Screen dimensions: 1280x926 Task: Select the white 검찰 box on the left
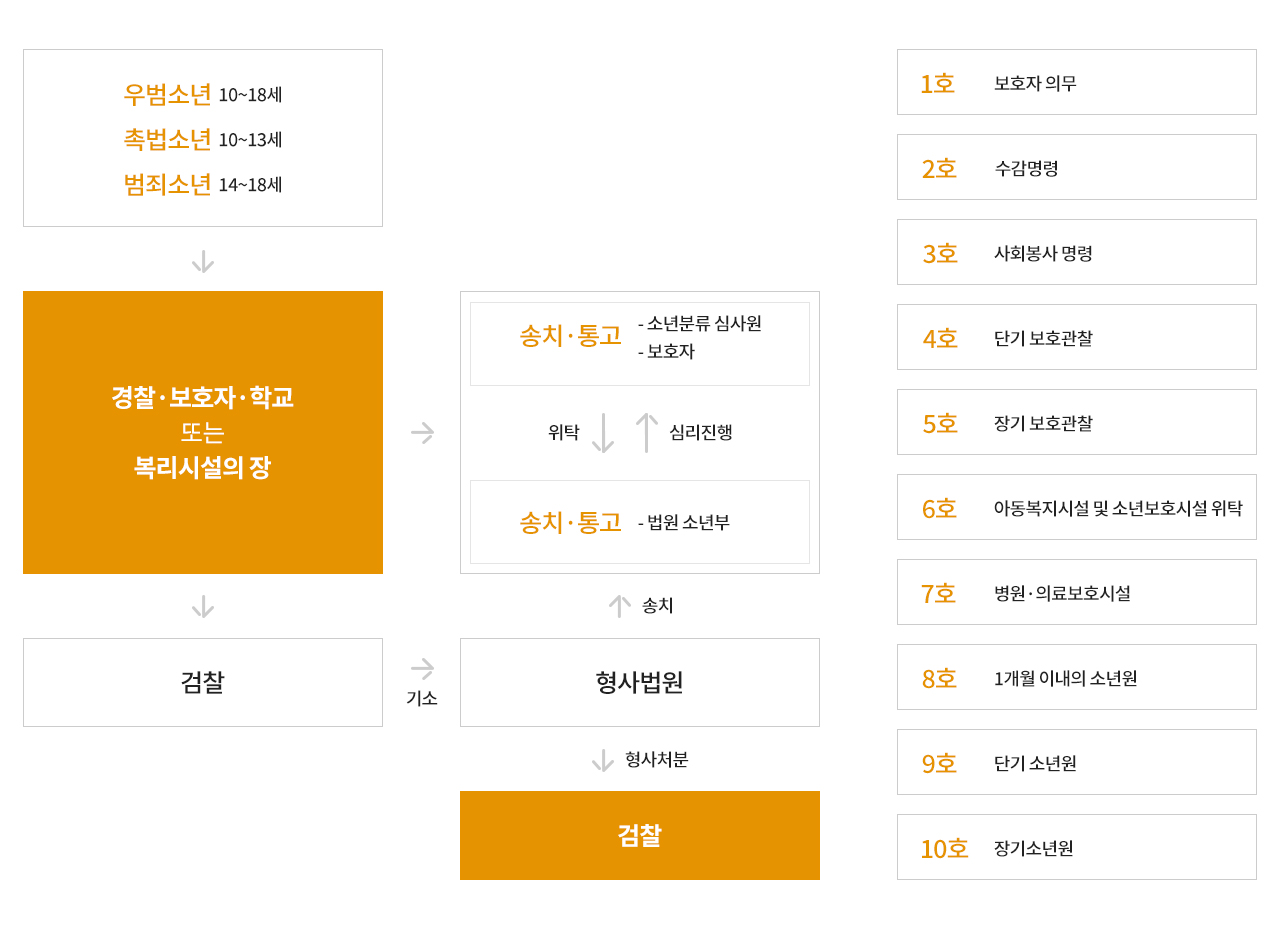pyautogui.click(x=203, y=682)
